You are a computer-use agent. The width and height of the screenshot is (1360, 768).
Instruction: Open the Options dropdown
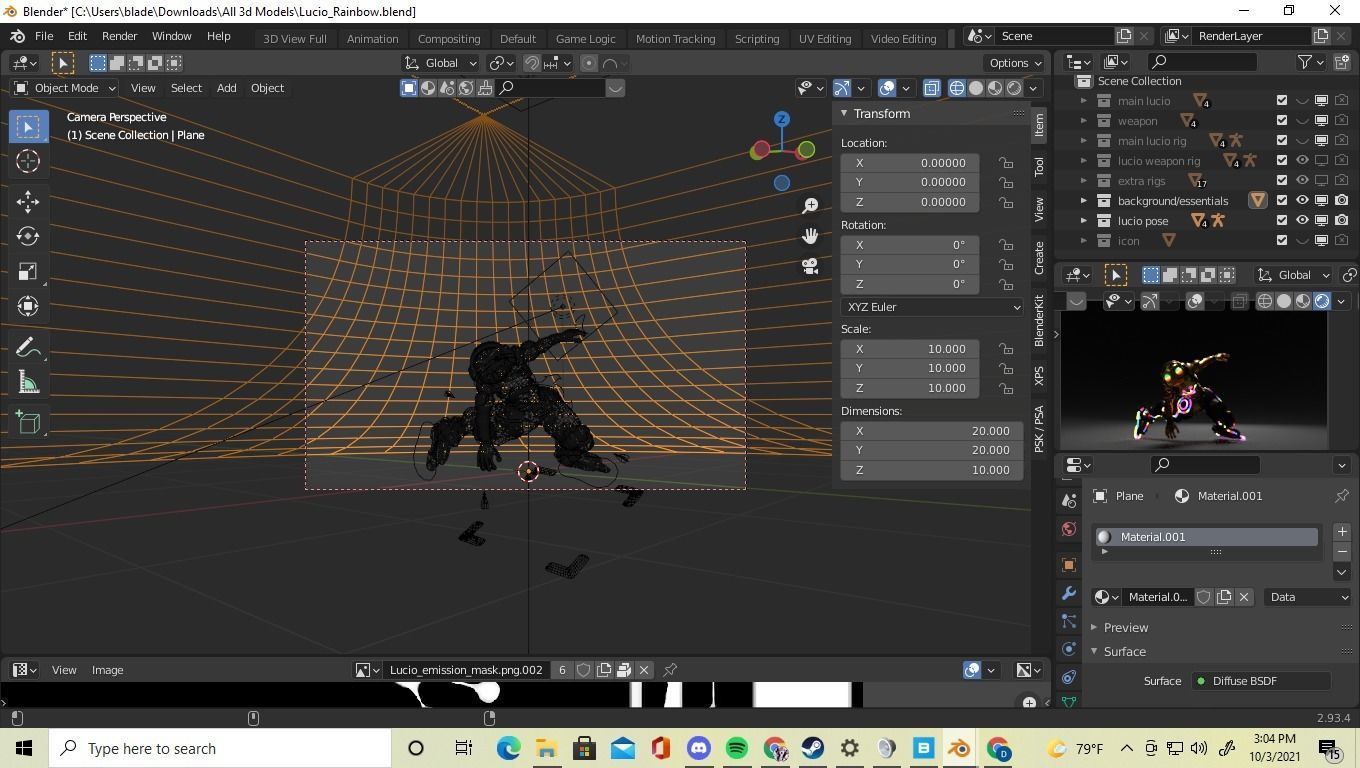pyautogui.click(x=1015, y=63)
